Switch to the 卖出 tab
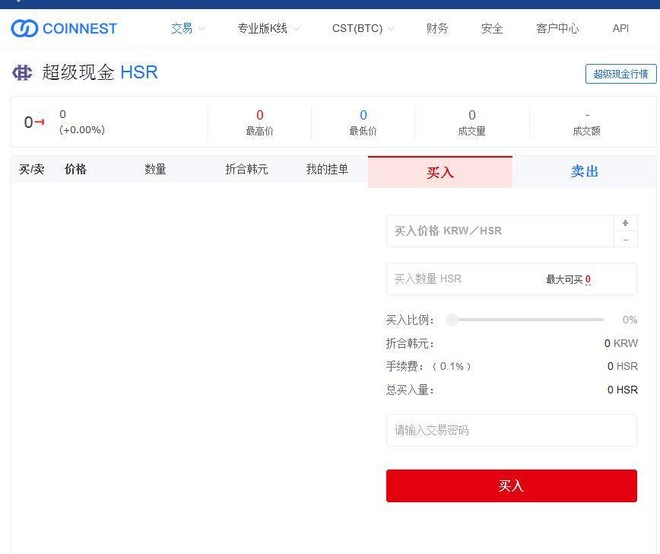Viewport: 660px width, 554px height. point(584,171)
